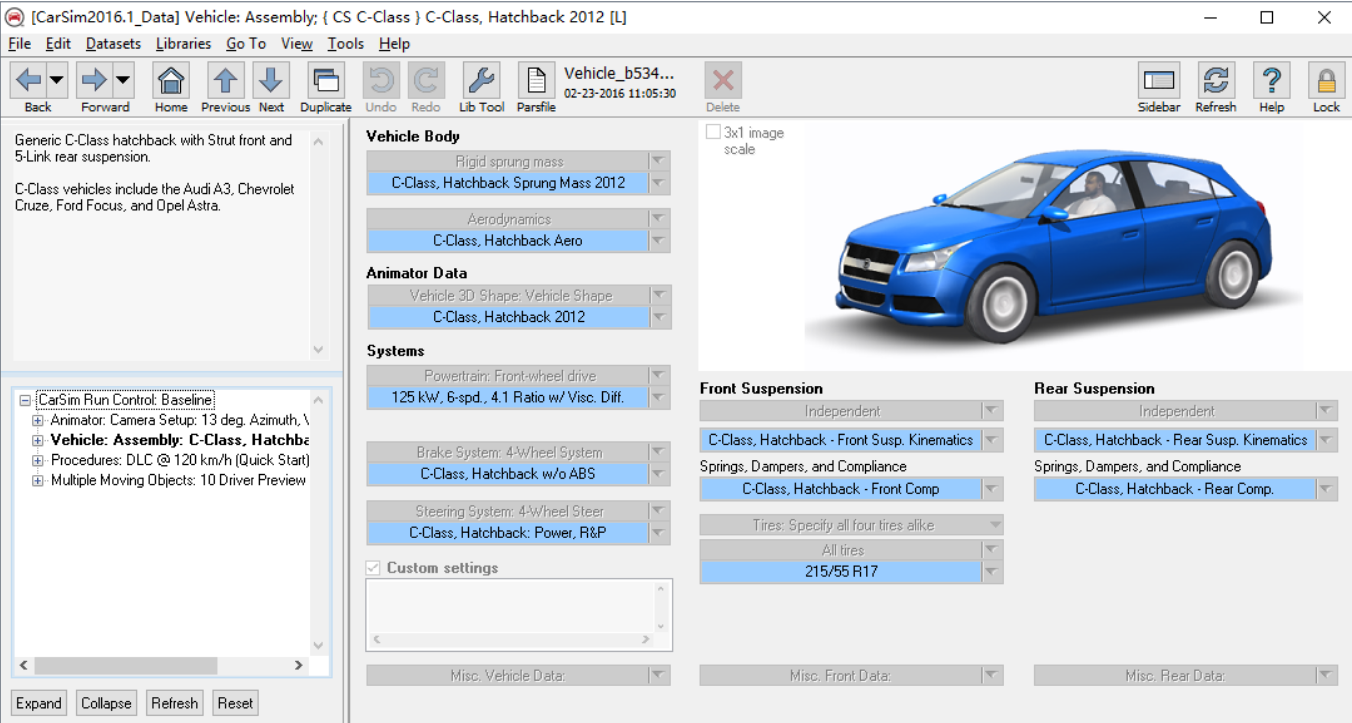
Task: Toggle the Lock padlock icon
Action: point(1326,80)
